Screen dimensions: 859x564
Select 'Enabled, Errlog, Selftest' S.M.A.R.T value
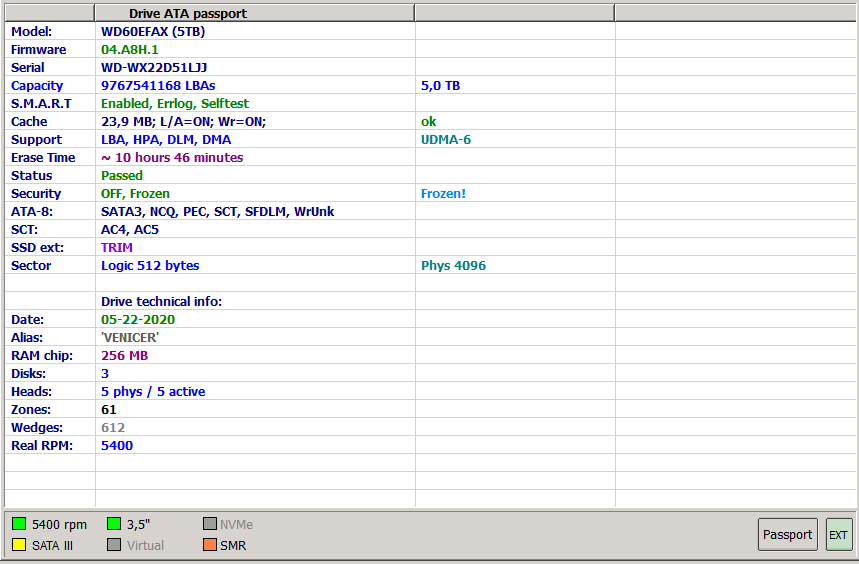tap(175, 104)
